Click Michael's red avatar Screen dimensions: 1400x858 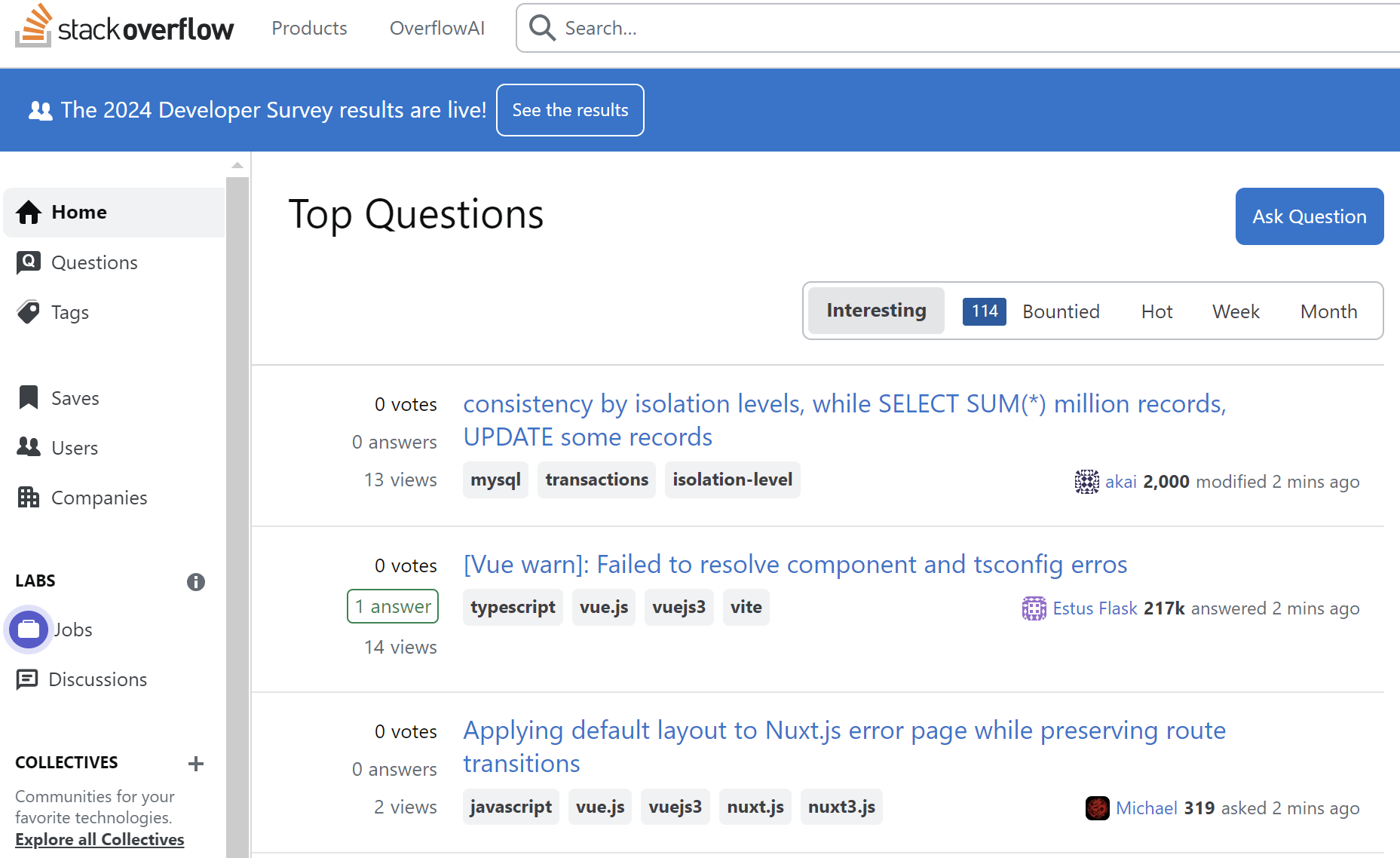pos(1097,808)
